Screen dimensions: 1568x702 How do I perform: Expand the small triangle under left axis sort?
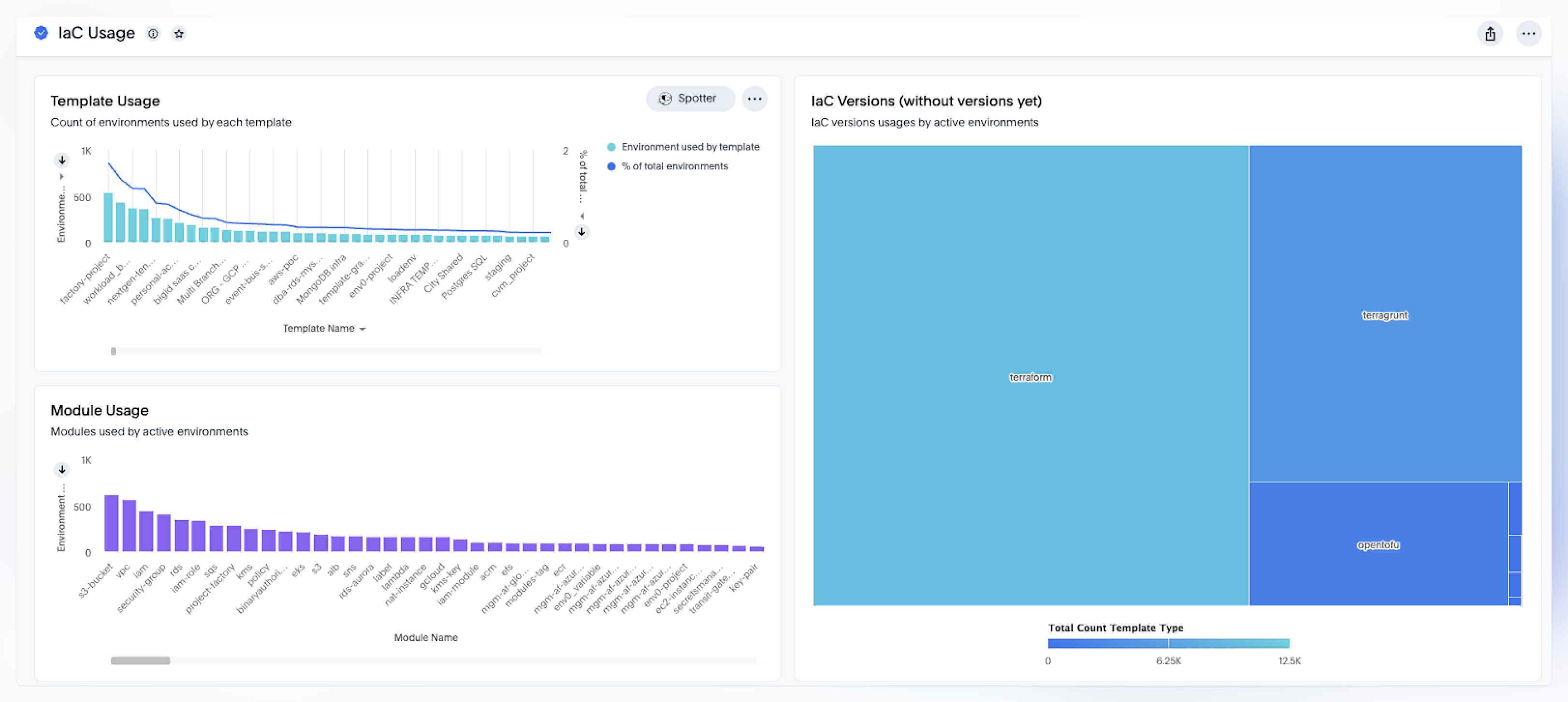61,176
